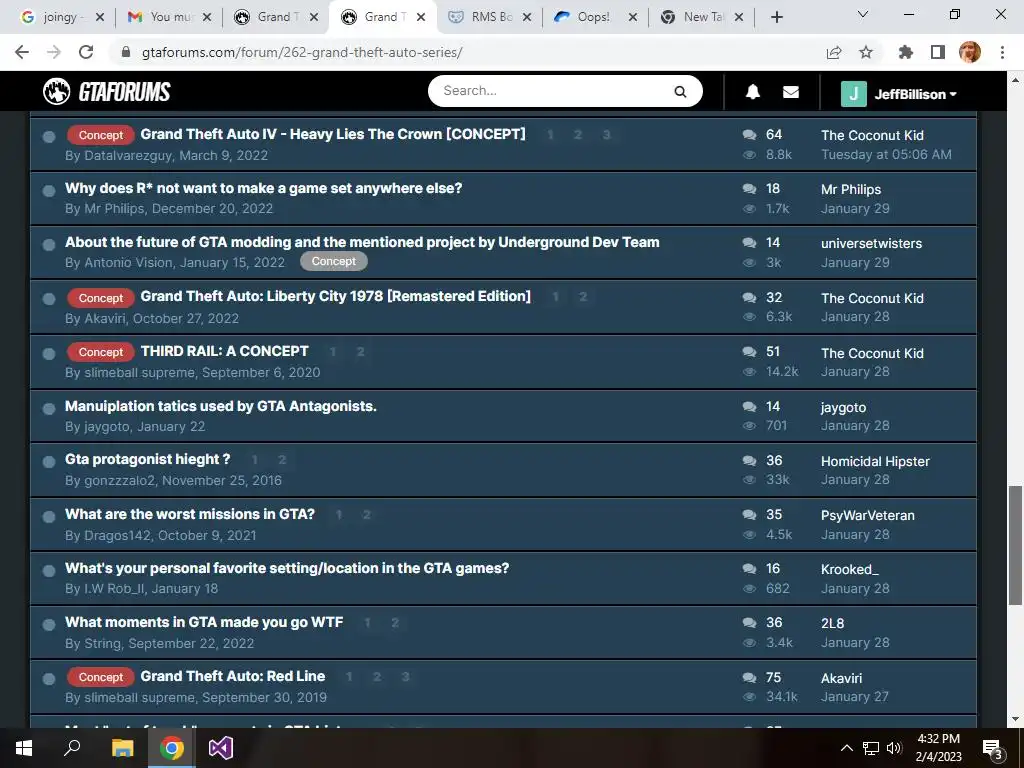Switch to the RMS Bo tab
Viewport: 1024px width, 768px height.
click(491, 17)
